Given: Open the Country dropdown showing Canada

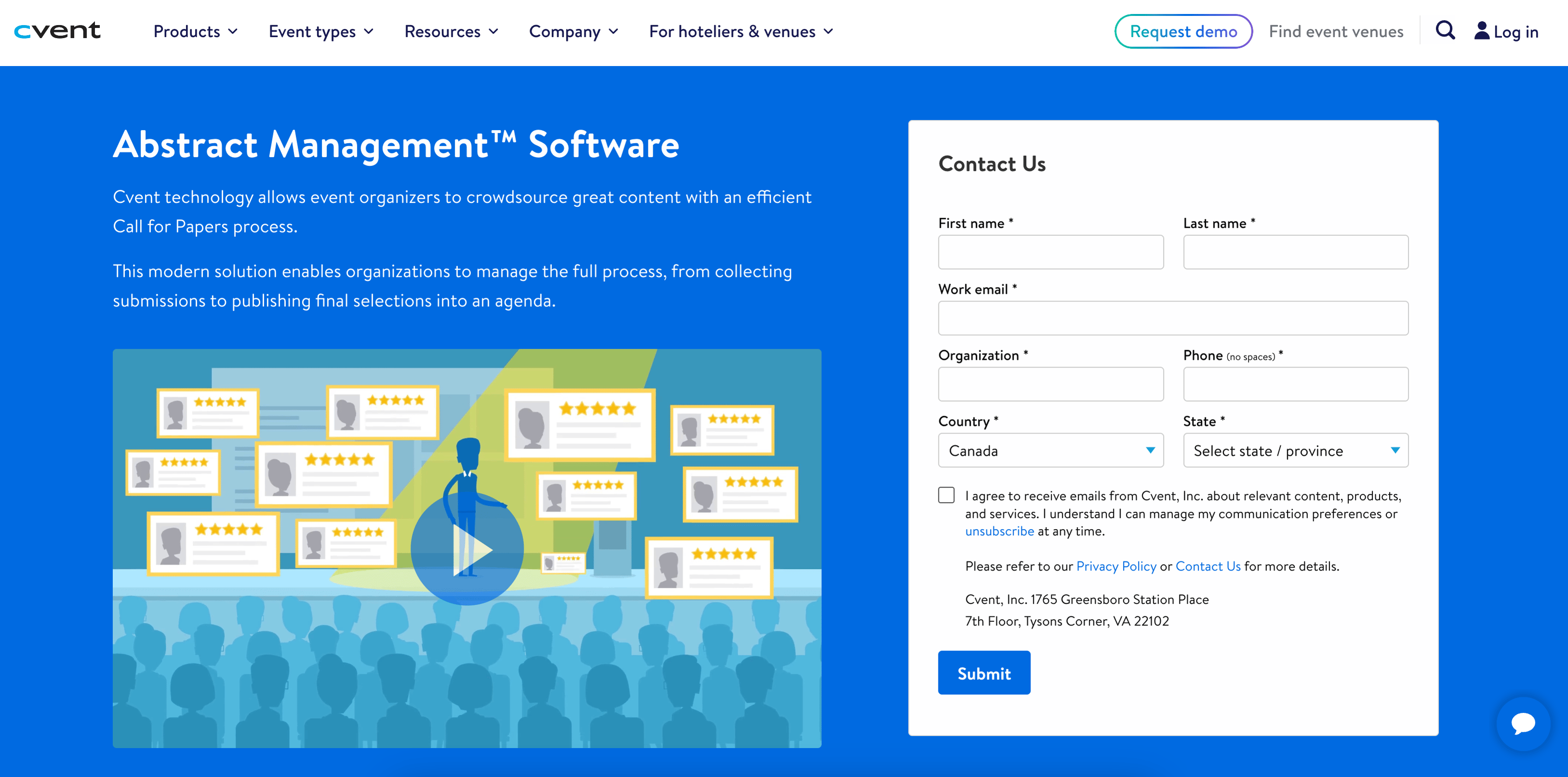Looking at the screenshot, I should point(1051,450).
